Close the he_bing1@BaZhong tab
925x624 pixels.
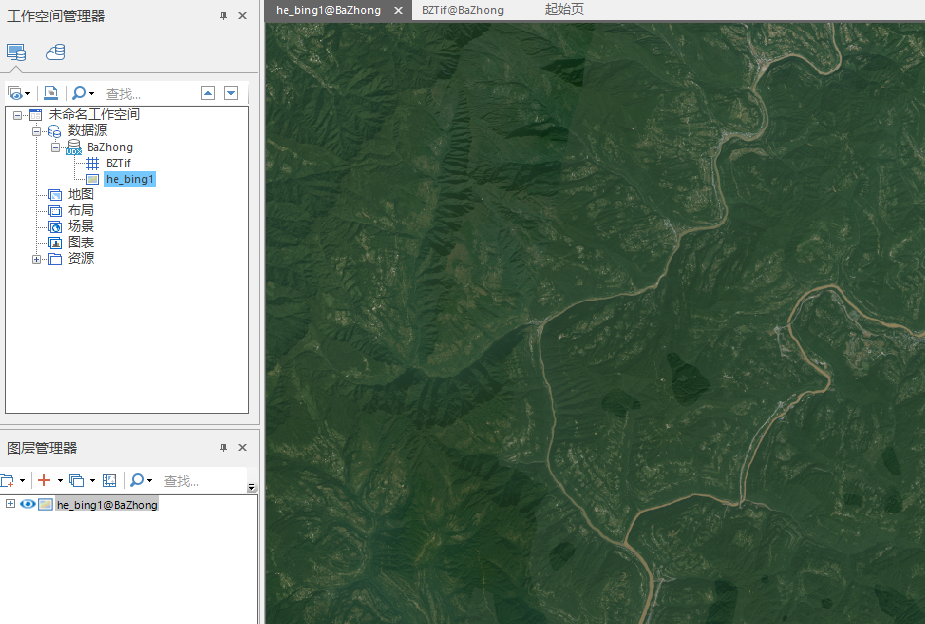click(399, 11)
